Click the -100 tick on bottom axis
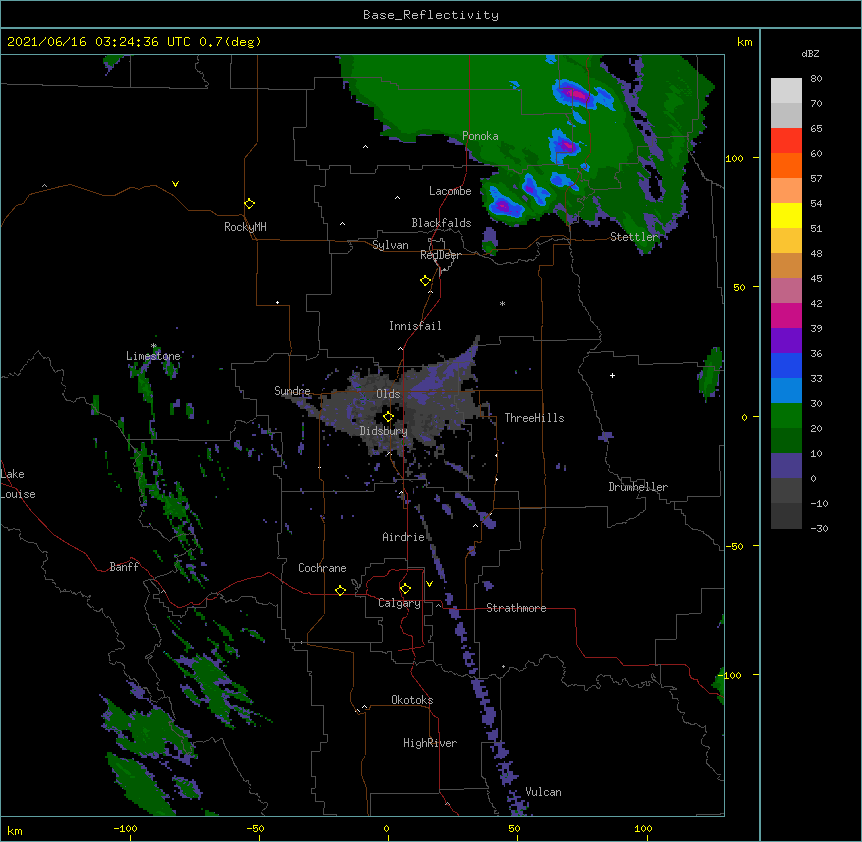This screenshot has height=842, width=862. pos(125,828)
